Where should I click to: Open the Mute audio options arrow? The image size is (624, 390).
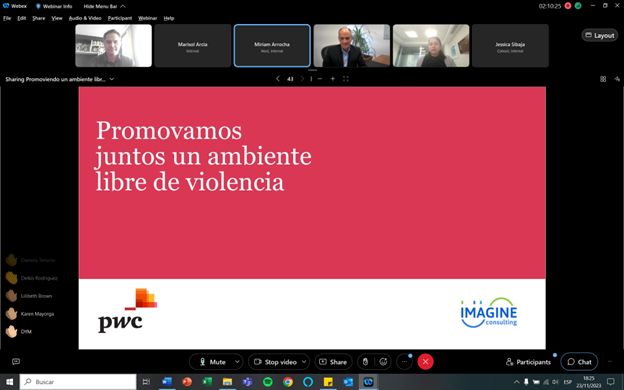coord(237,362)
